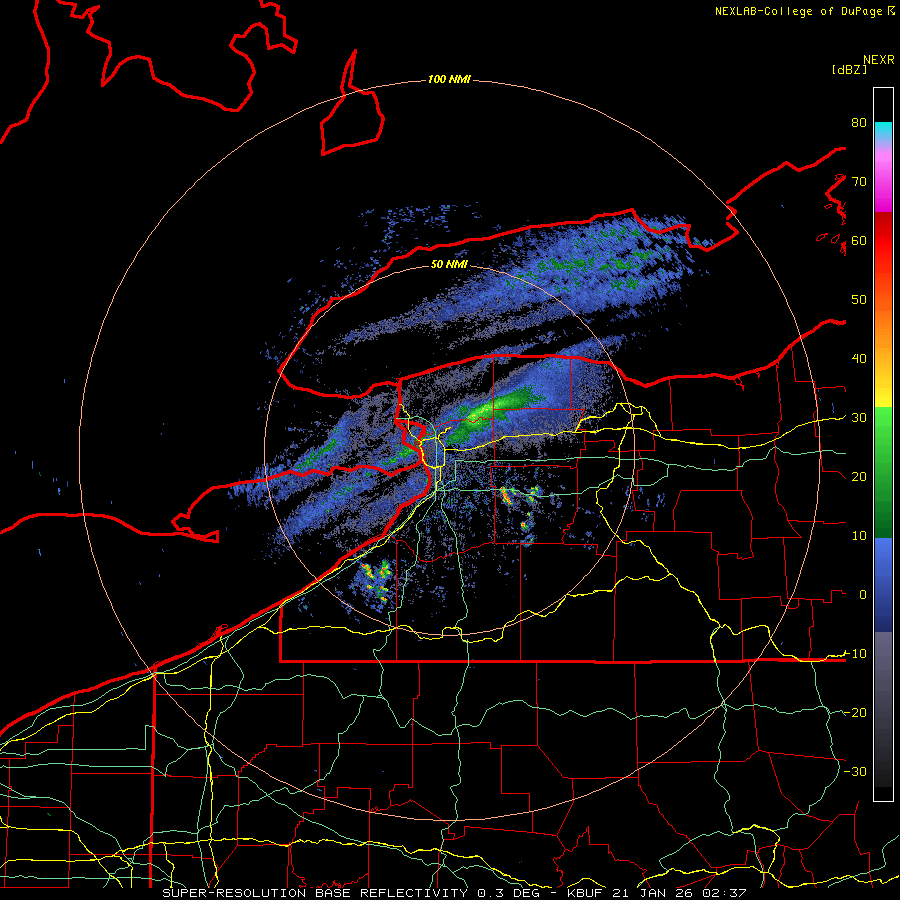This screenshot has width=900, height=900.
Task: Click the 20 value on dBZ scale
Action: point(859,476)
